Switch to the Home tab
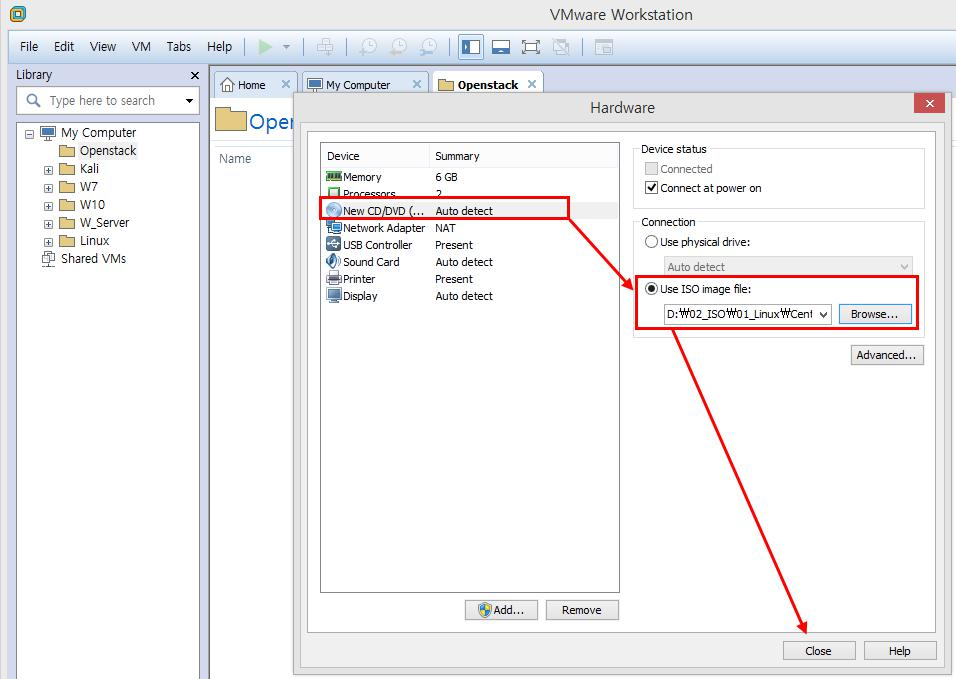 [249, 85]
